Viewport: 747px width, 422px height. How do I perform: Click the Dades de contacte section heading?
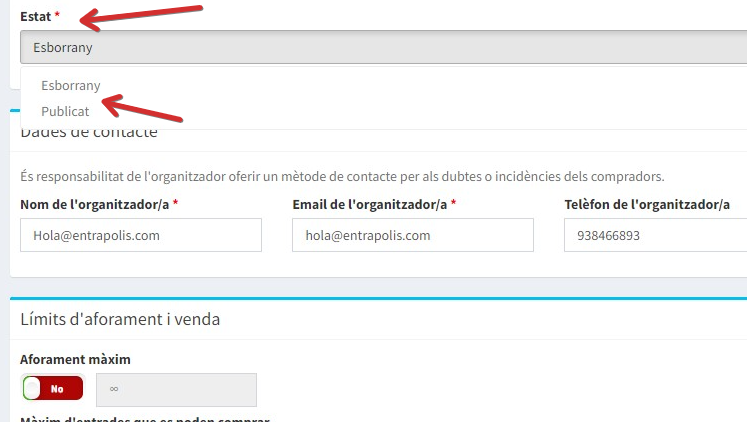89,132
